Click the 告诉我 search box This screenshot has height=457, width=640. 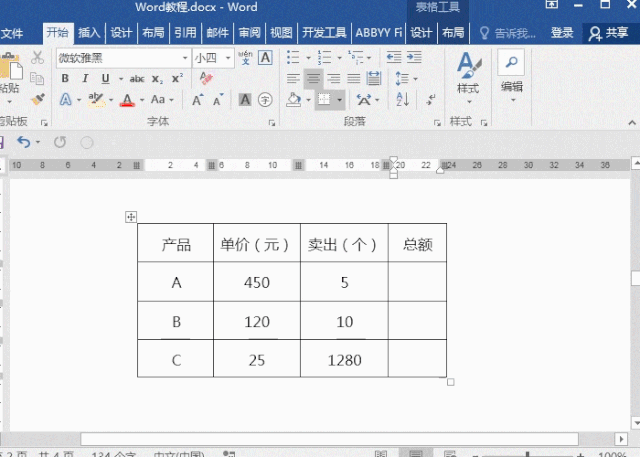508,33
